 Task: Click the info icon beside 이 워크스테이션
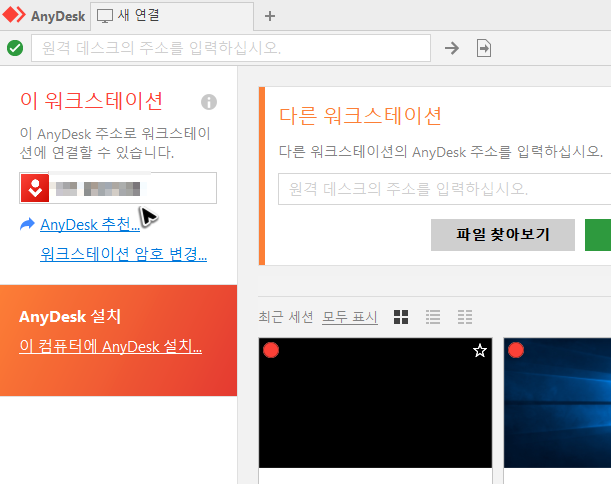(209, 102)
